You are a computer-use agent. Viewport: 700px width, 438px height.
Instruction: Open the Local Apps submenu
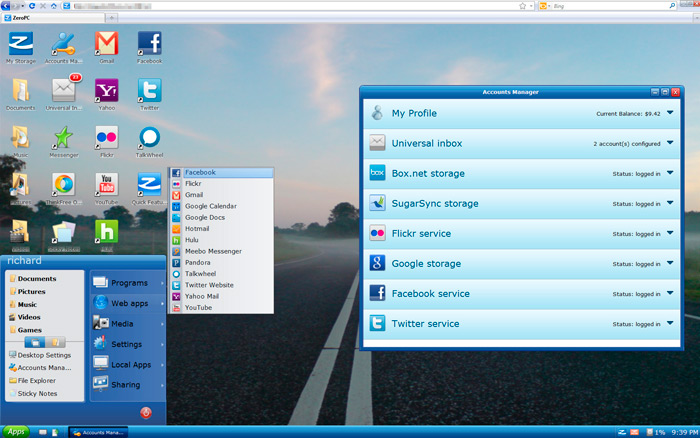click(128, 365)
